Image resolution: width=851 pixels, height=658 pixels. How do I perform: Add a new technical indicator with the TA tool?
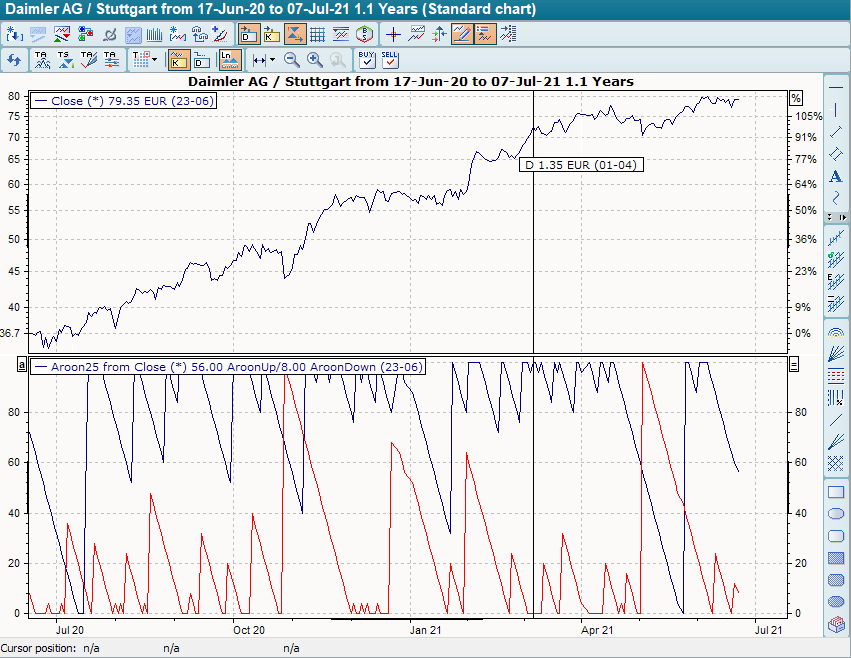[41, 59]
